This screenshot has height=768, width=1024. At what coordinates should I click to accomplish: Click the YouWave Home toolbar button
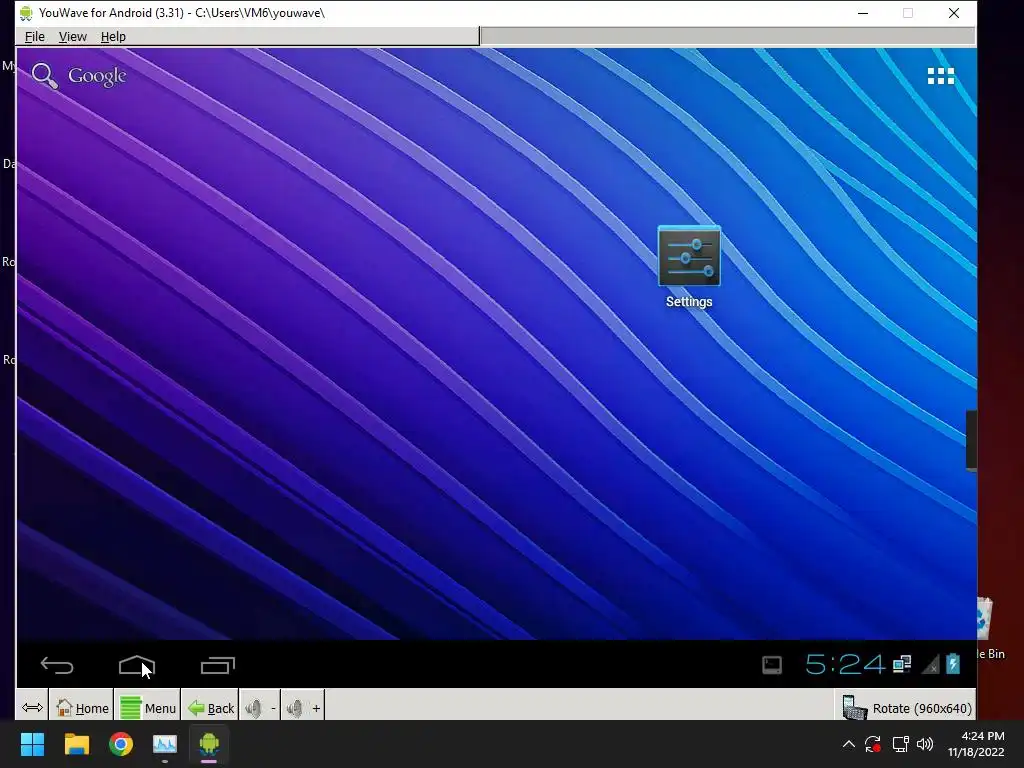pos(82,708)
